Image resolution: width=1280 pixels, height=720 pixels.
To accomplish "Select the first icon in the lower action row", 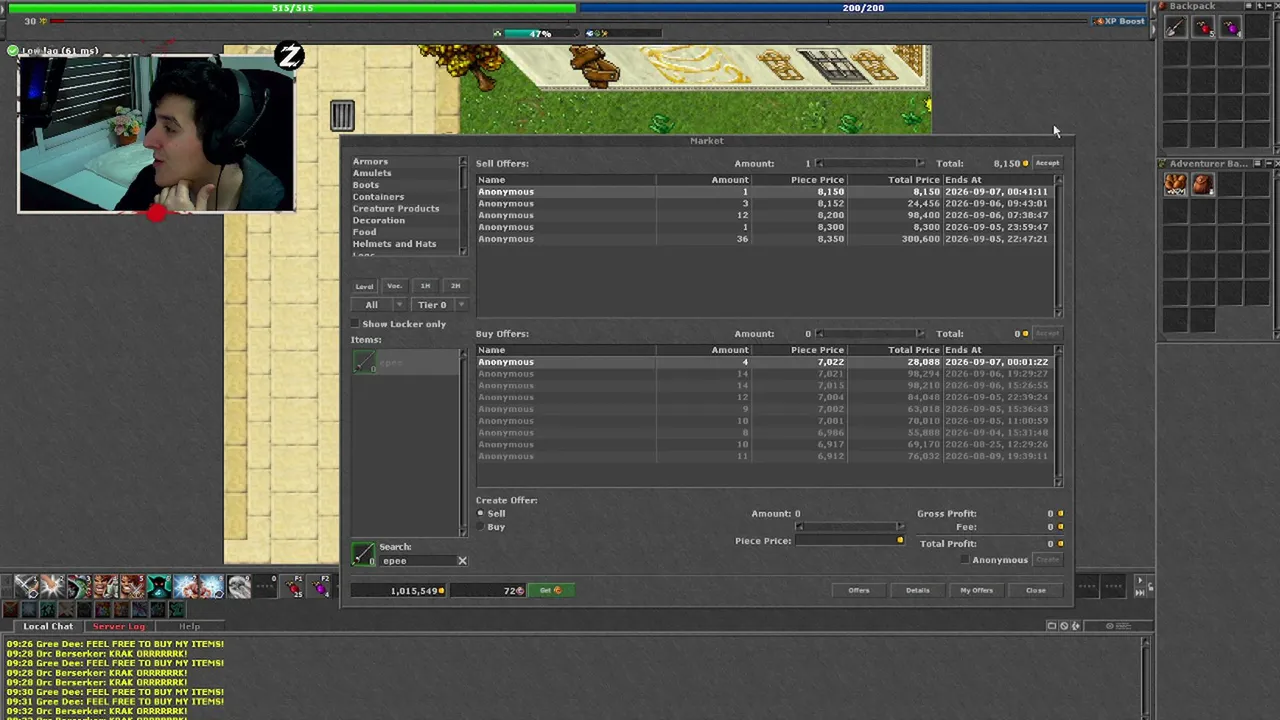I will coord(10,609).
